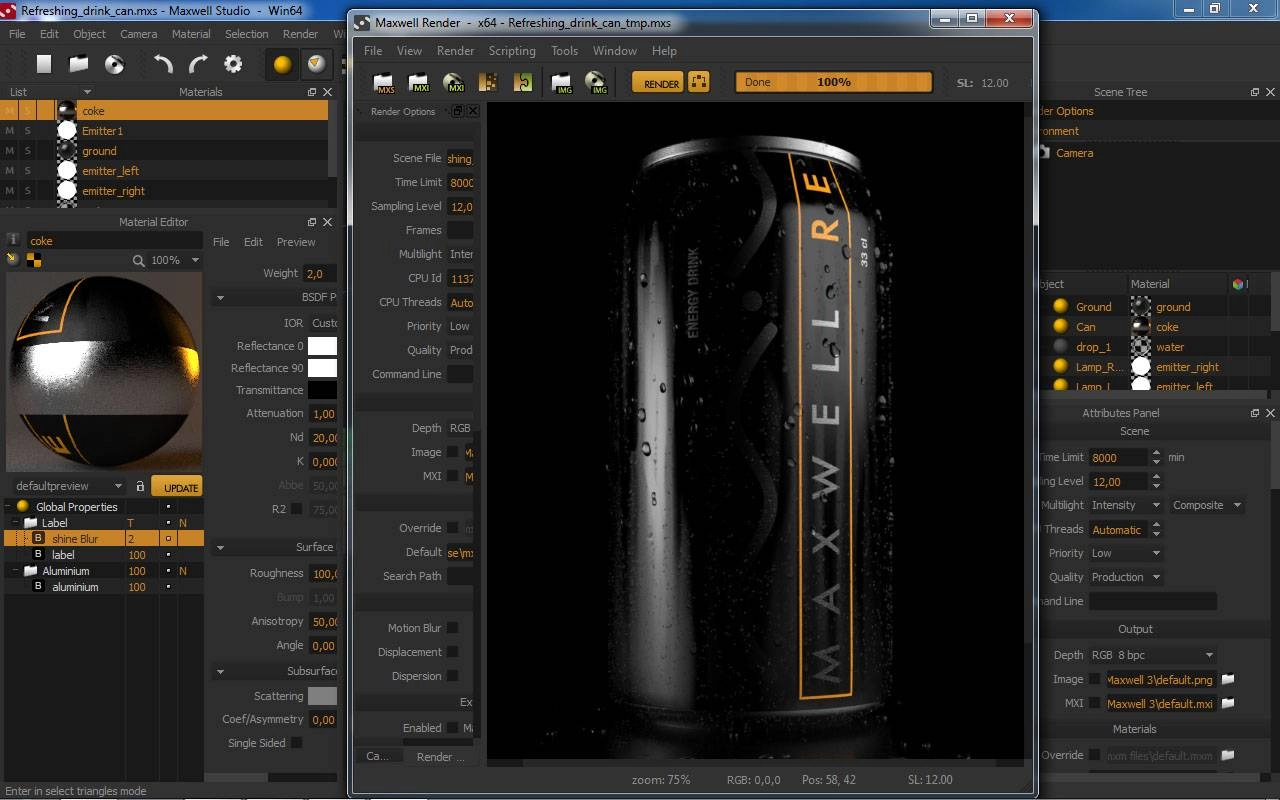Open Selection menu in Maxwell Studio
1280x800 pixels.
[246, 34]
